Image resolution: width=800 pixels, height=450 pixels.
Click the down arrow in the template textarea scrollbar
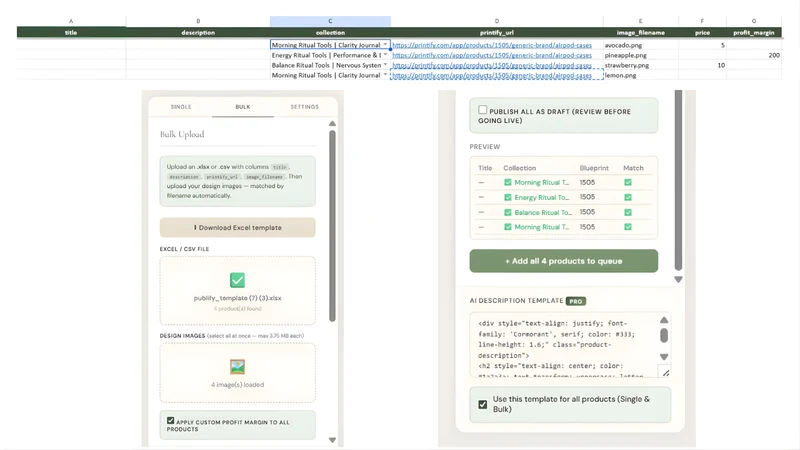(664, 357)
